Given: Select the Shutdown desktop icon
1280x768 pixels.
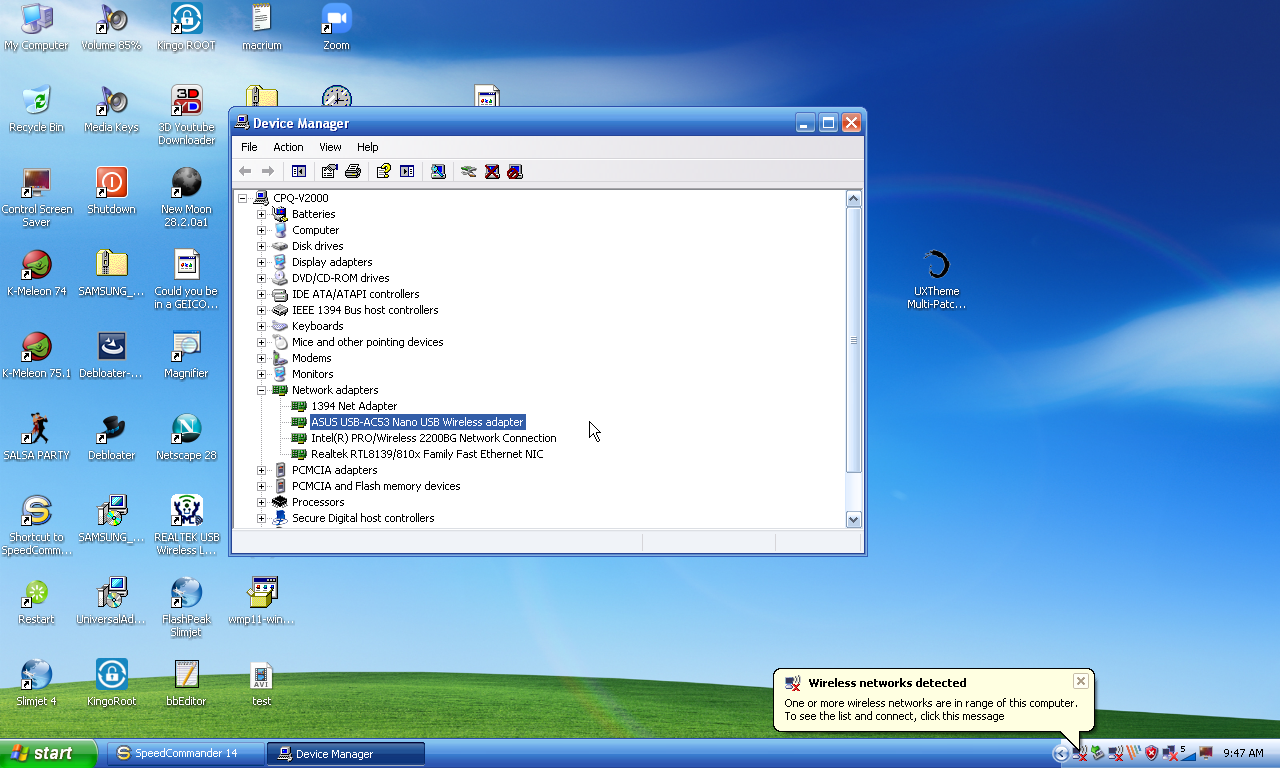Looking at the screenshot, I should click(111, 191).
